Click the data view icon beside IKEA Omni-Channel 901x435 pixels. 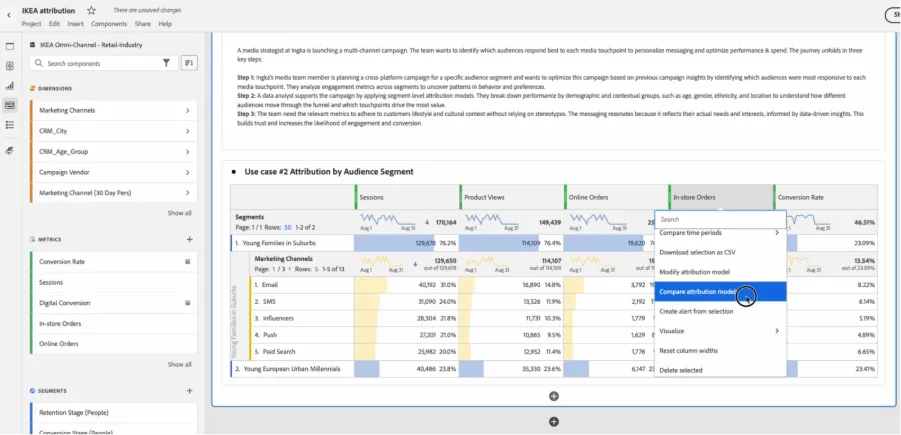click(33, 45)
